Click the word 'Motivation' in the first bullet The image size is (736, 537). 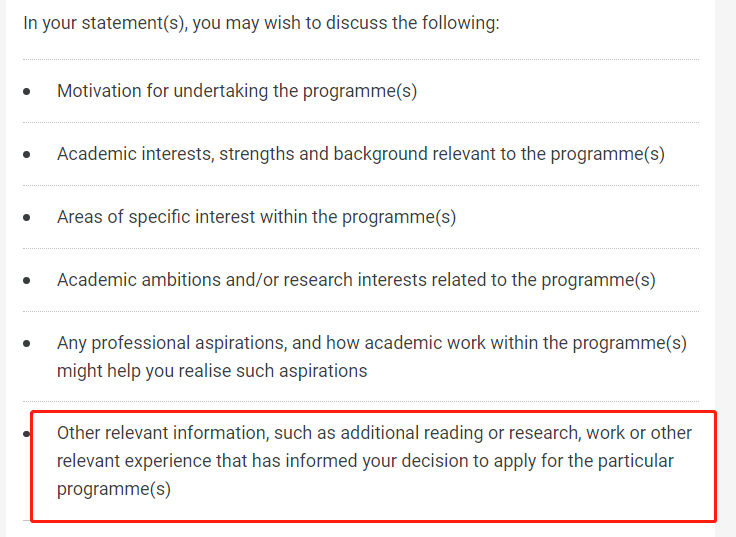tap(98, 91)
